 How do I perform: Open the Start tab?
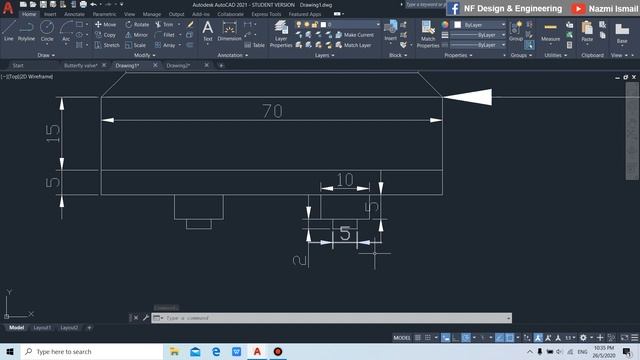pyautogui.click(x=18, y=65)
